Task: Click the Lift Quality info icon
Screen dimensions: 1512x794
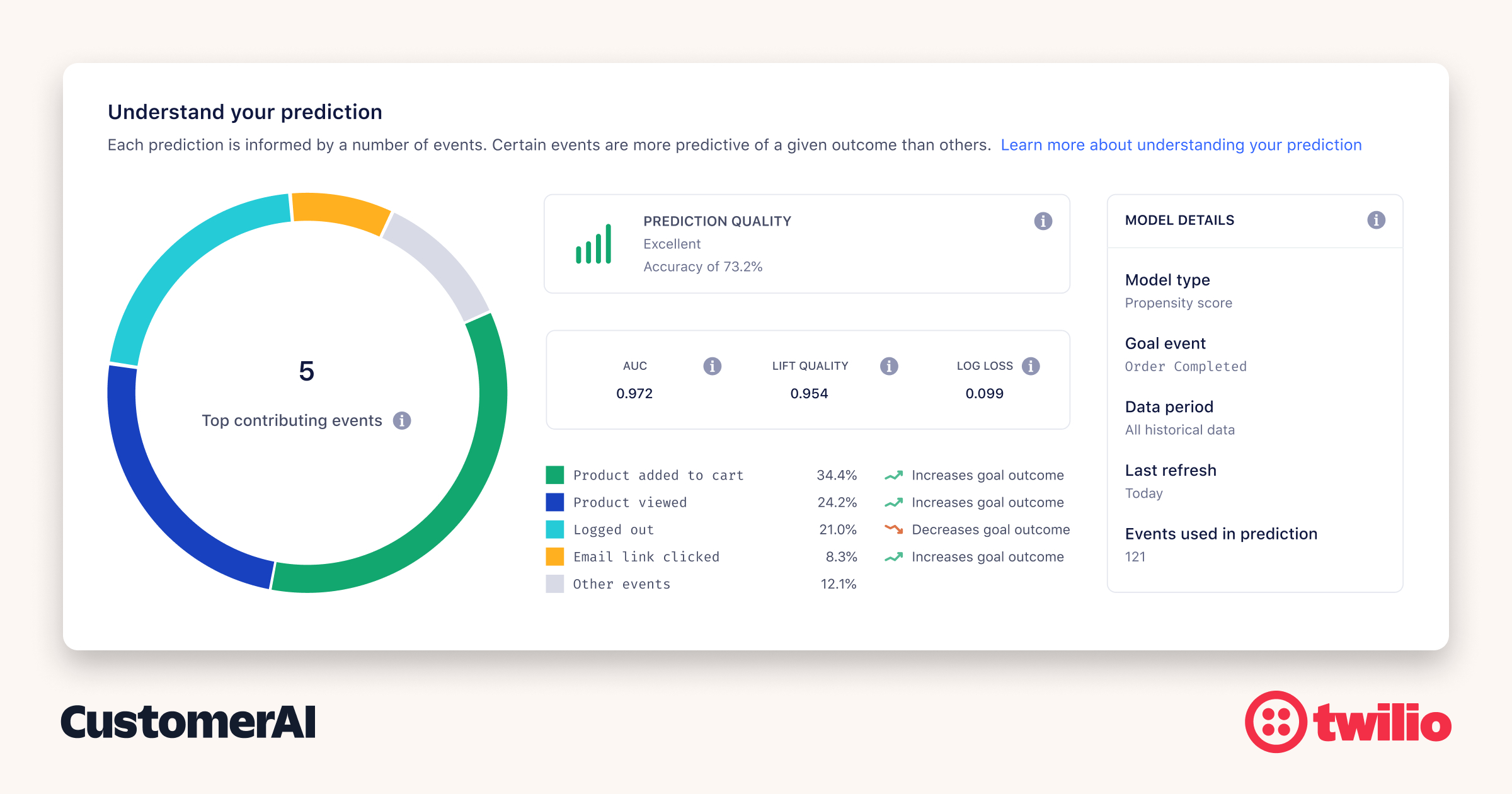Action: [x=889, y=366]
